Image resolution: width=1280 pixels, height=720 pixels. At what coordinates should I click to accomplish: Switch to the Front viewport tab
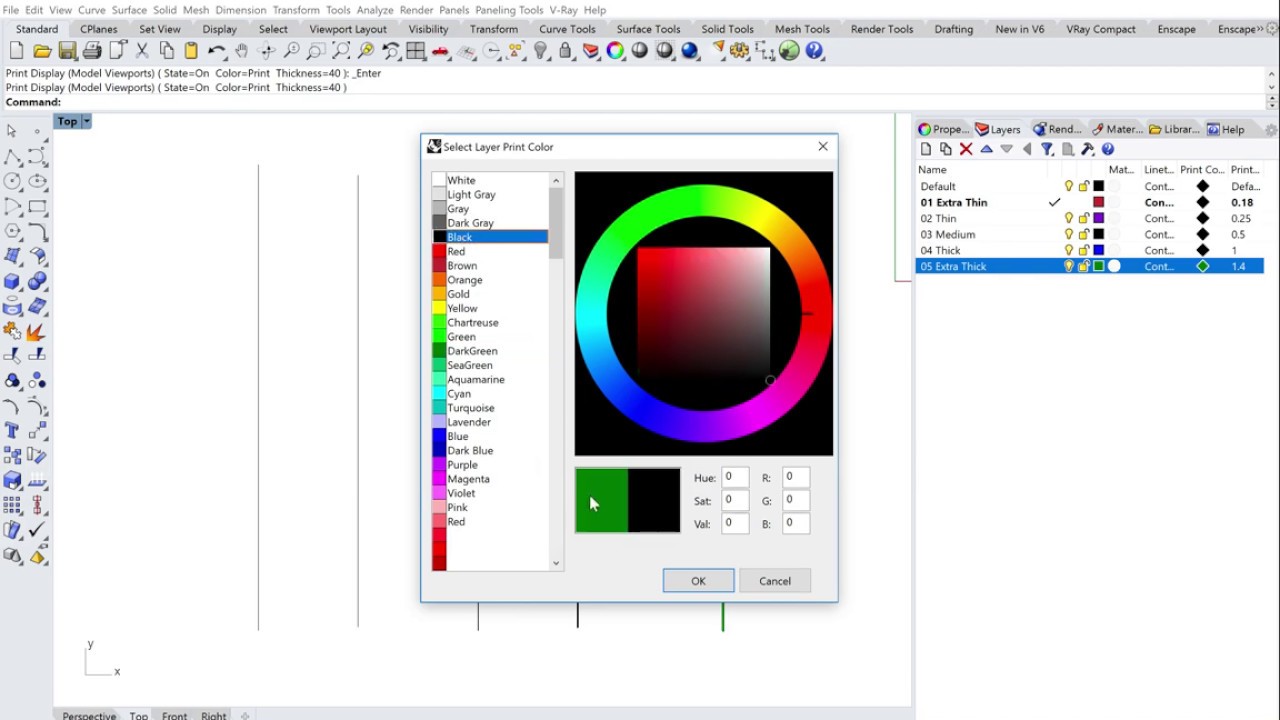click(x=175, y=714)
